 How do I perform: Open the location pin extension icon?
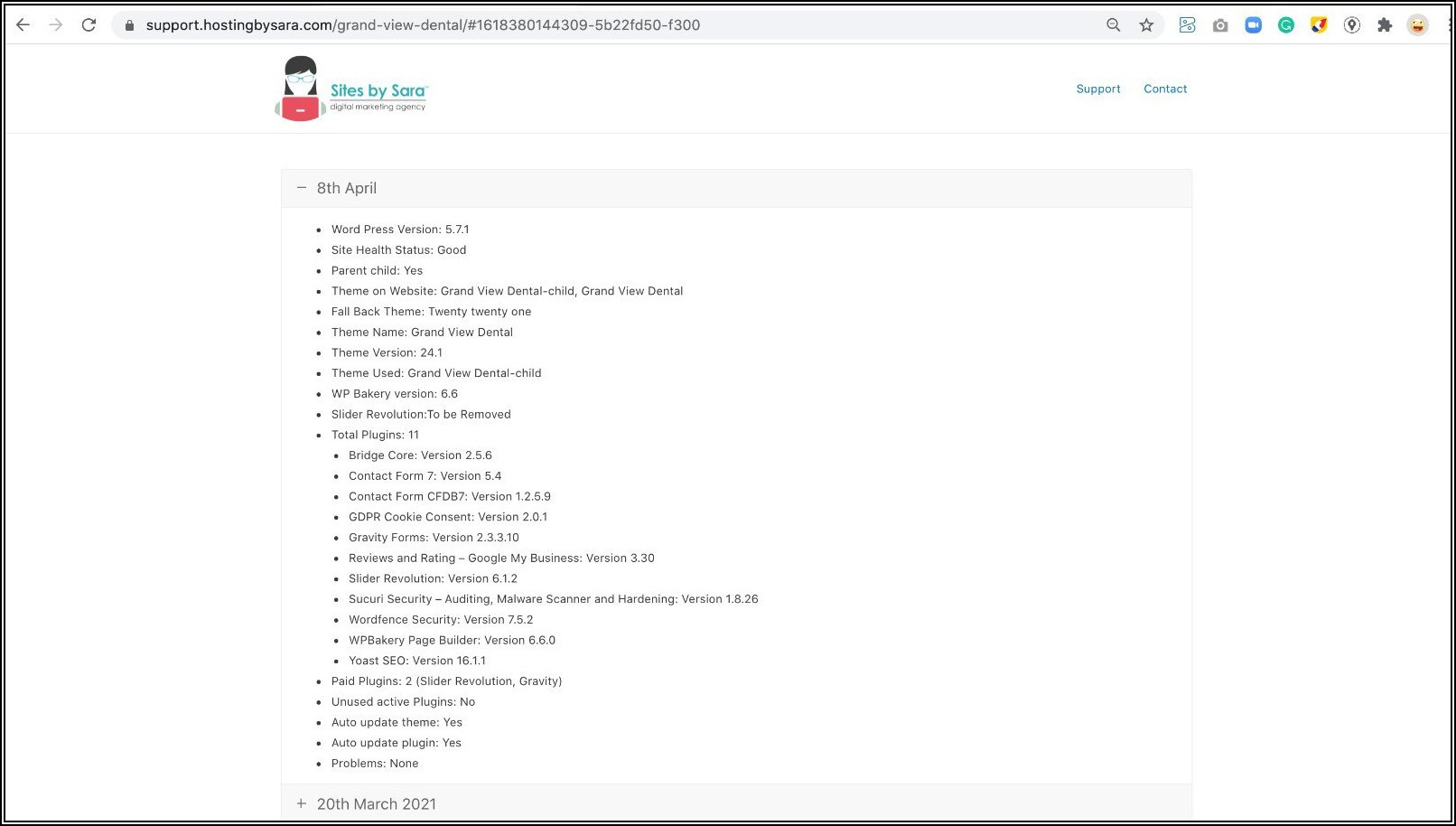coord(1352,25)
